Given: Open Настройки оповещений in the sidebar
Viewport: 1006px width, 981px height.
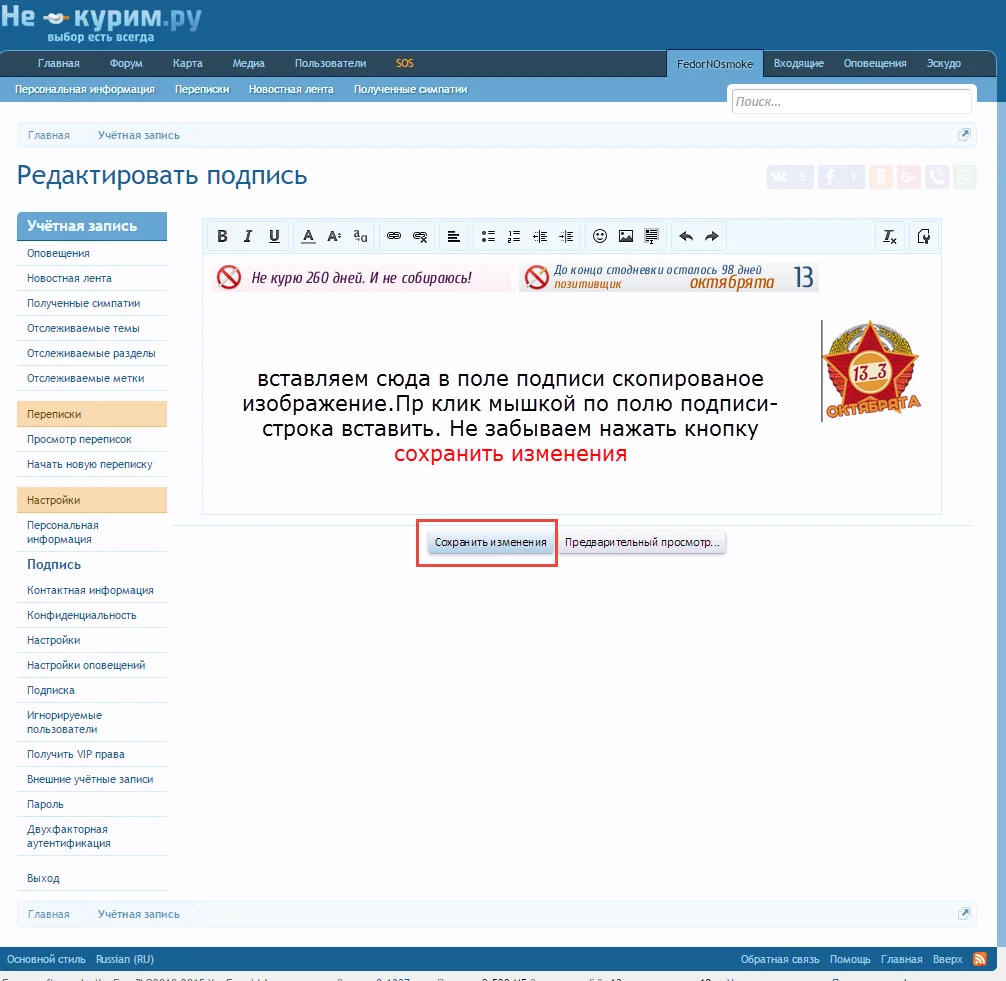Looking at the screenshot, I should click(86, 665).
